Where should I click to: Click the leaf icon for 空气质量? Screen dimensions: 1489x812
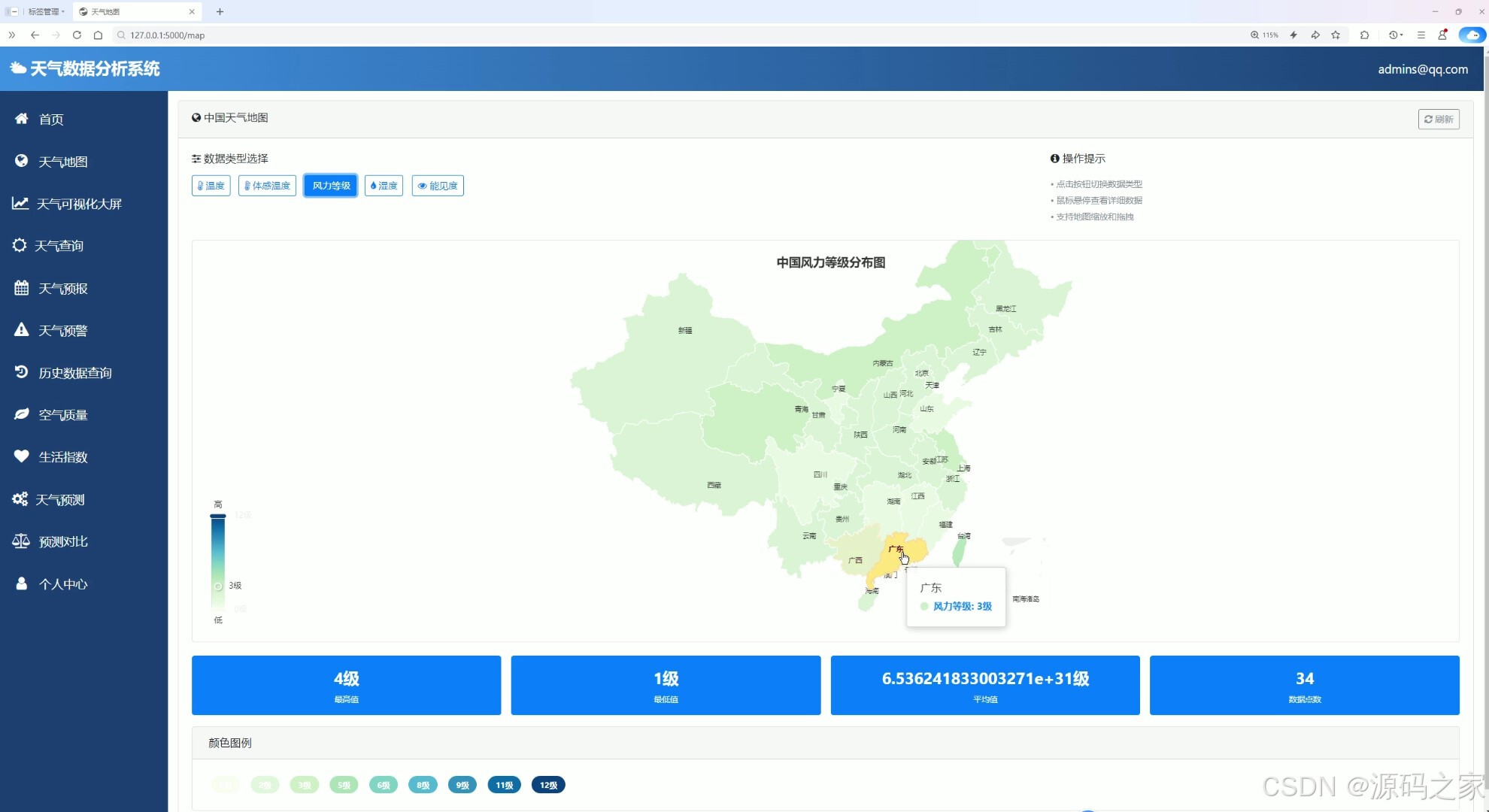(21, 414)
